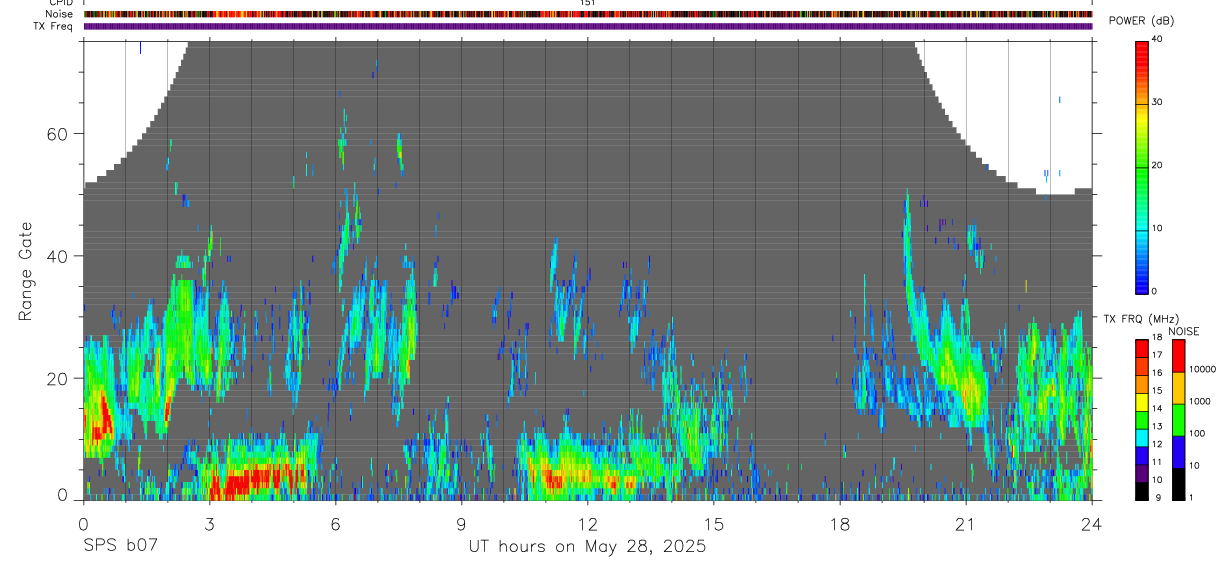The image size is (1228, 567).
Task: Click the POWER (dB) color bar
Action: pyautogui.click(x=1141, y=166)
